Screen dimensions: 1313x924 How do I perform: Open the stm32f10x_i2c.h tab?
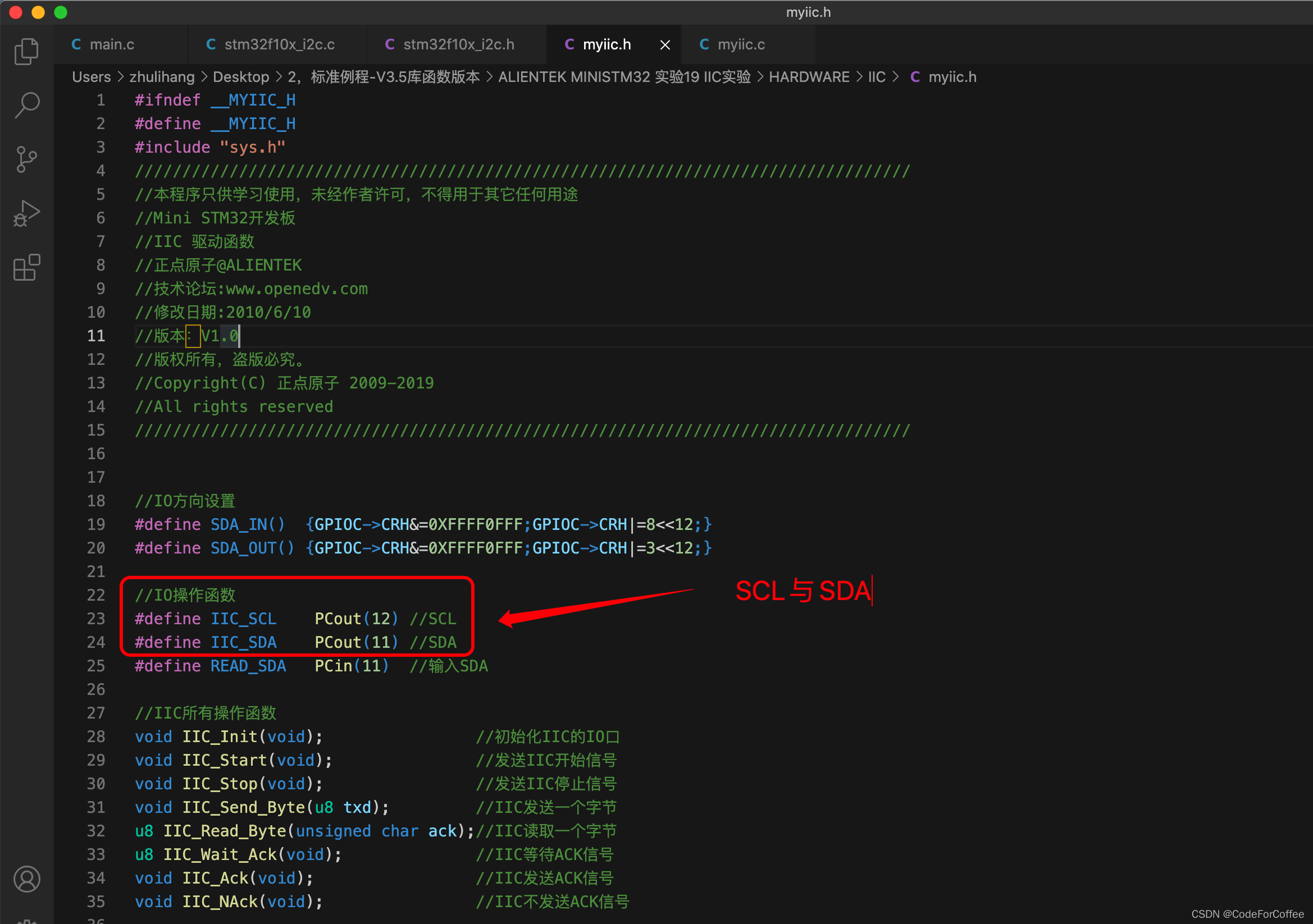click(459, 44)
